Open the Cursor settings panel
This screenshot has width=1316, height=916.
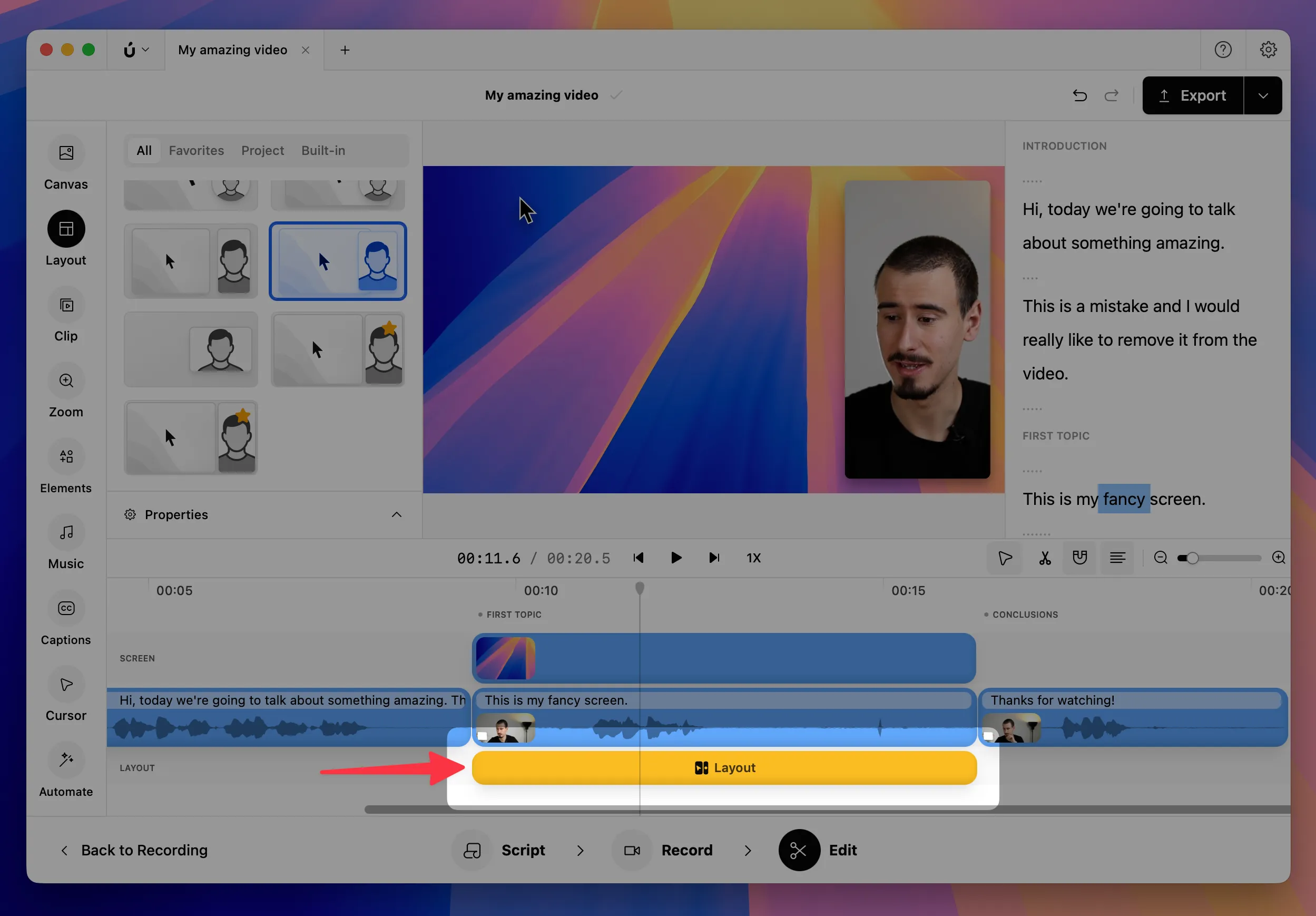coord(66,694)
